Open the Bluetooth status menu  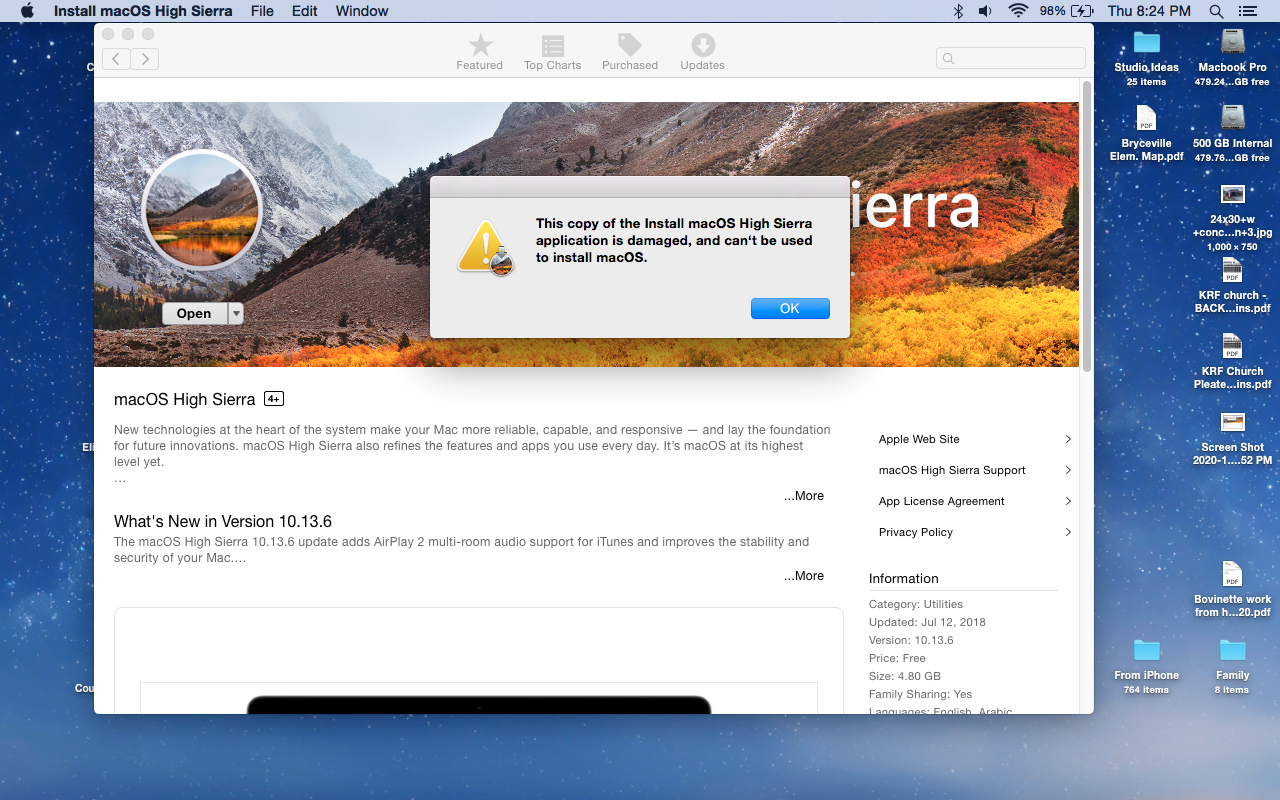click(x=957, y=11)
